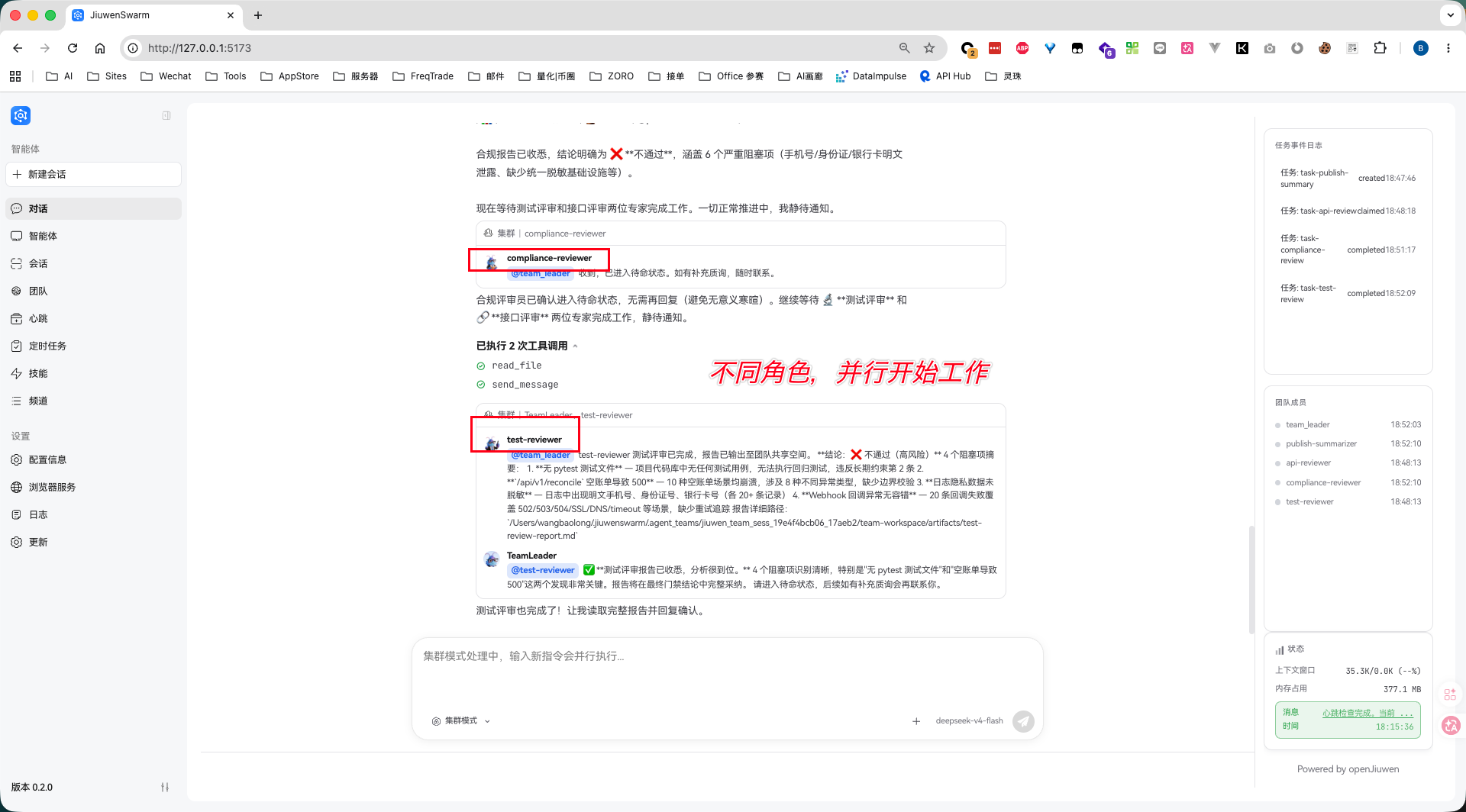Select publish-summarizer in team members list
This screenshot has width=1466, height=812.
[x=1348, y=443]
